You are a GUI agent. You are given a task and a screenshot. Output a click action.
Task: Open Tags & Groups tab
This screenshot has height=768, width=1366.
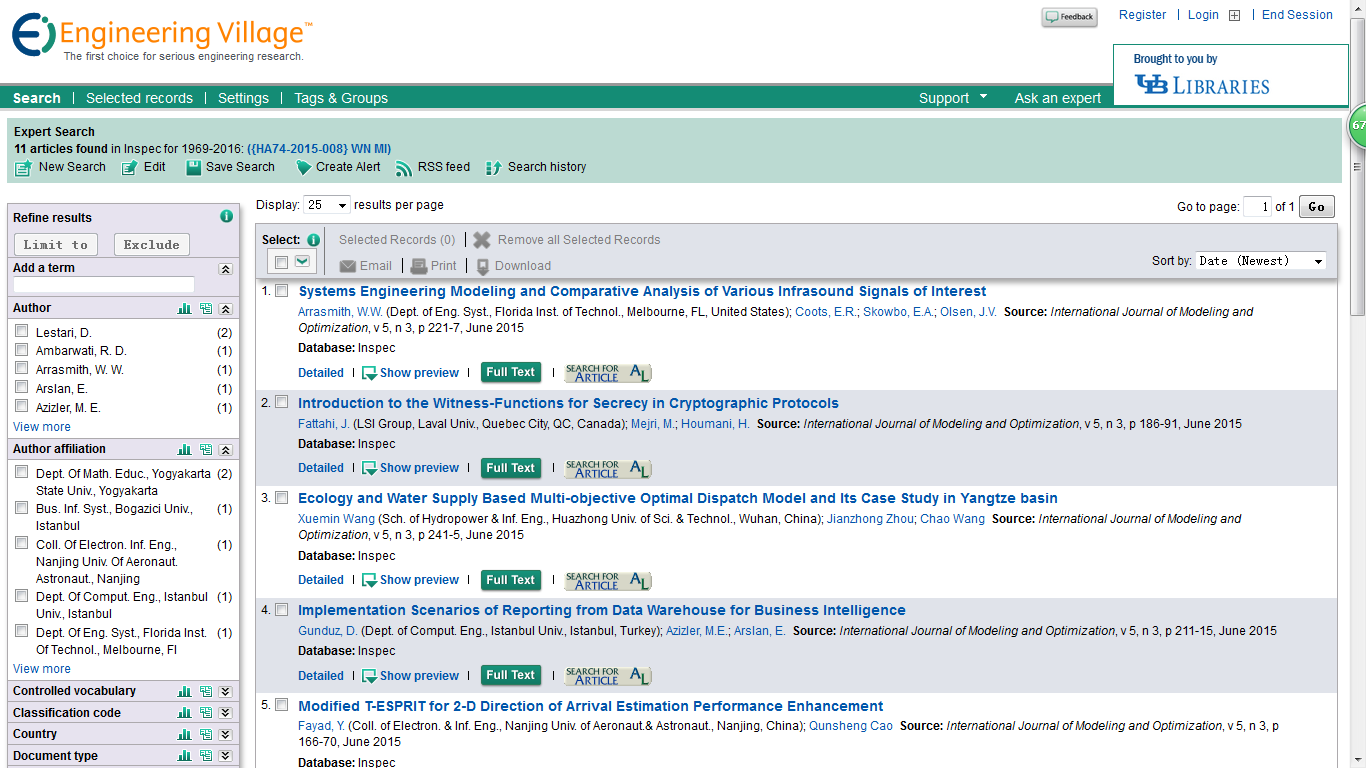click(341, 98)
